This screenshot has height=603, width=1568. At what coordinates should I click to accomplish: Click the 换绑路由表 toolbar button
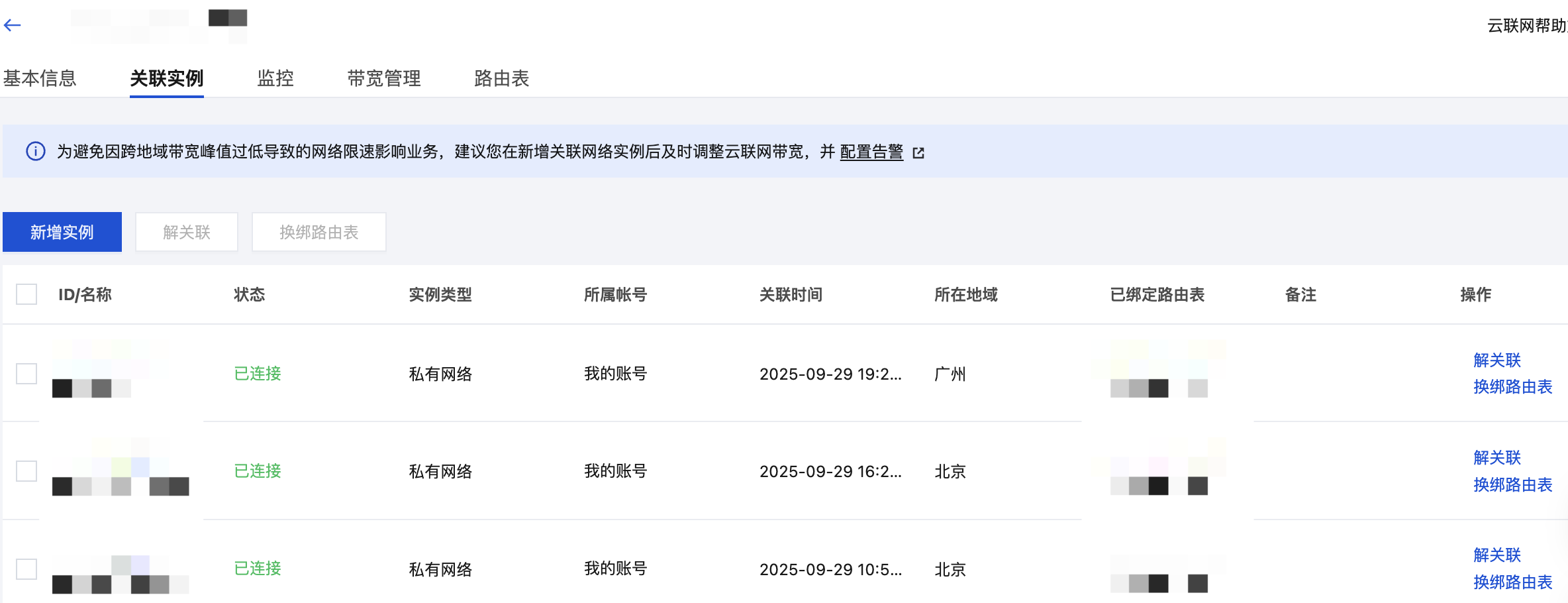[x=318, y=232]
